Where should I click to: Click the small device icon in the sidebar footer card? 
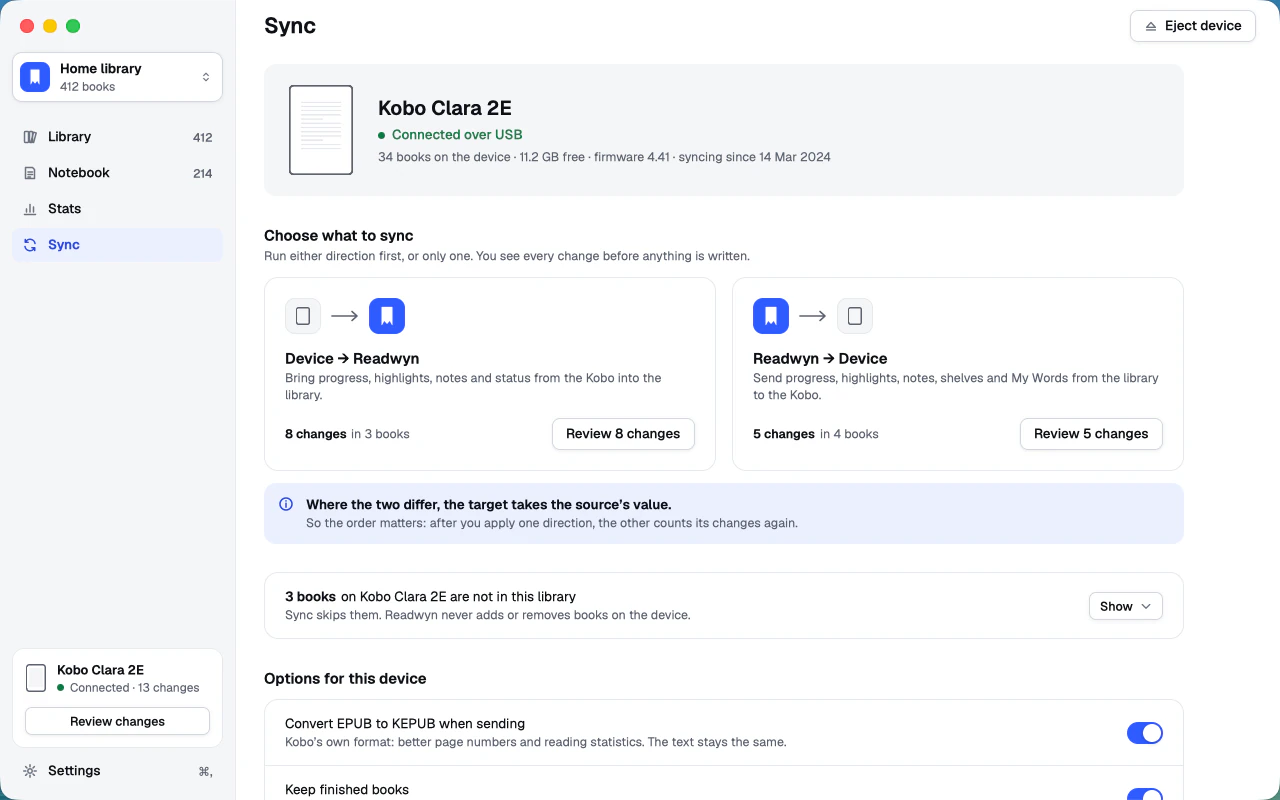point(36,678)
